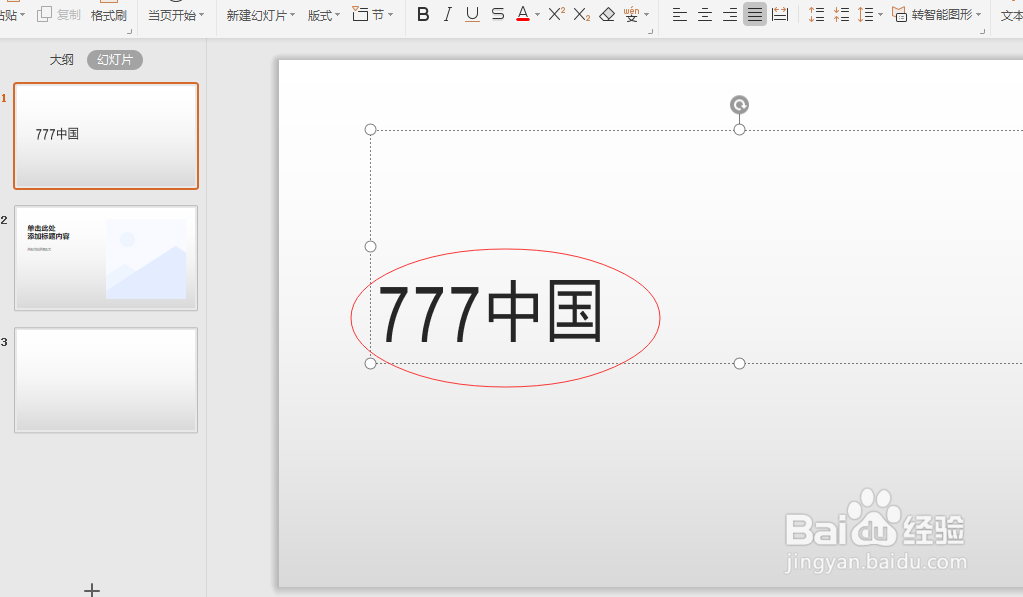Toggle italic formatting
Viewport: 1023px width, 597px height.
[x=447, y=14]
